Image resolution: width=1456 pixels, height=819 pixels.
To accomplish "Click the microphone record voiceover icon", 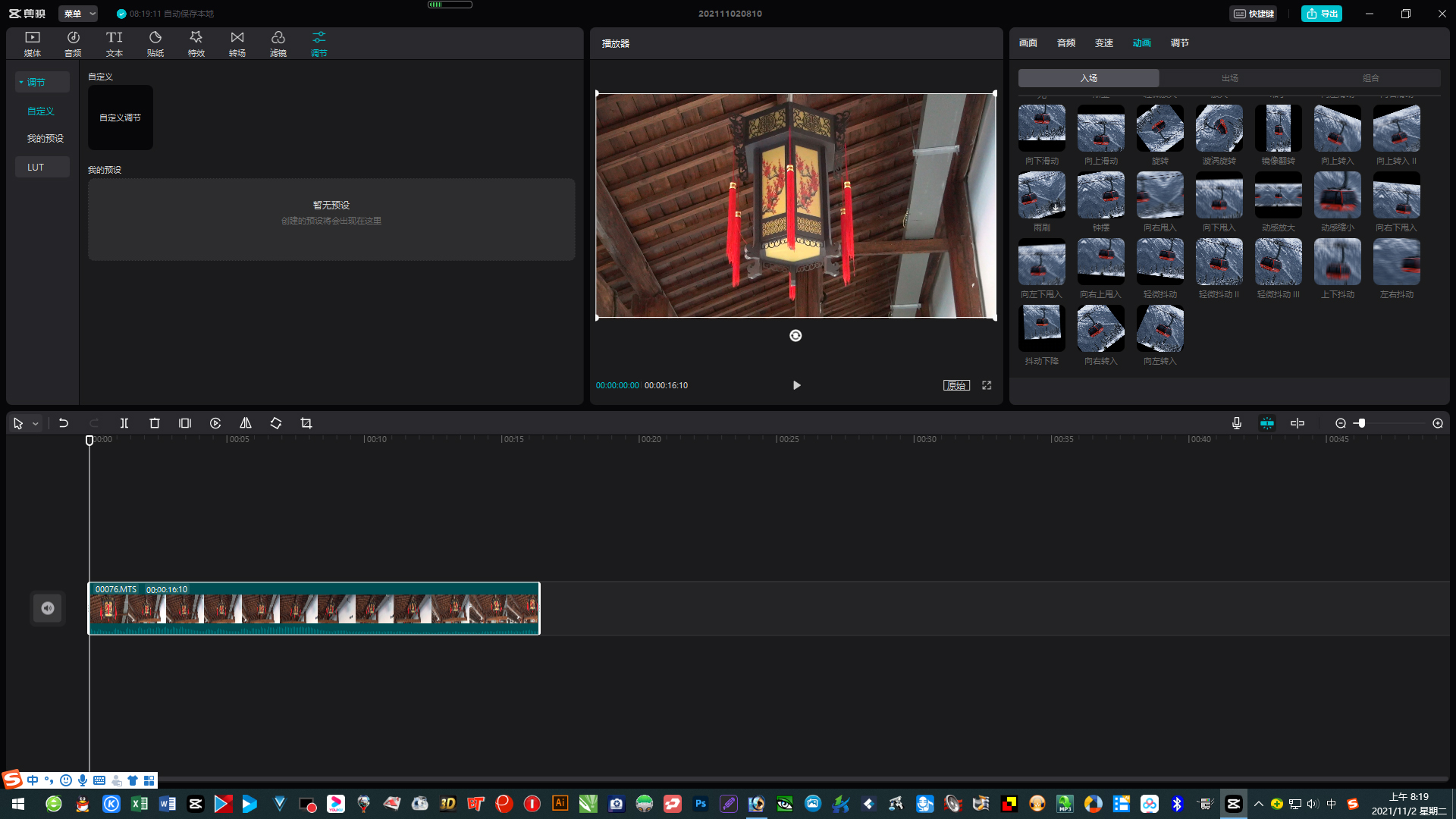I will (1237, 423).
